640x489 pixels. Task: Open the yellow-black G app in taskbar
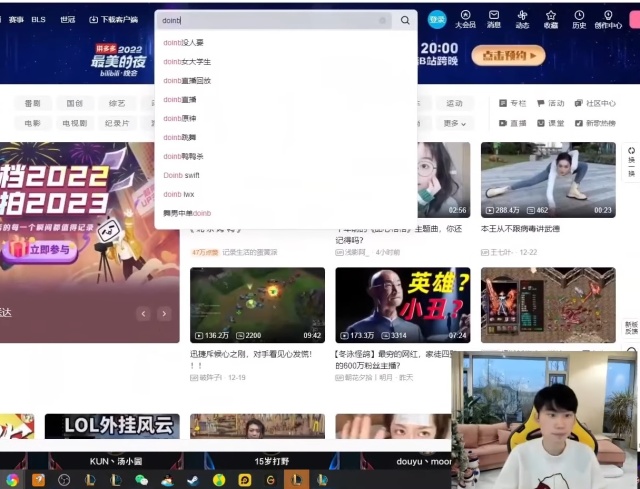click(x=270, y=480)
